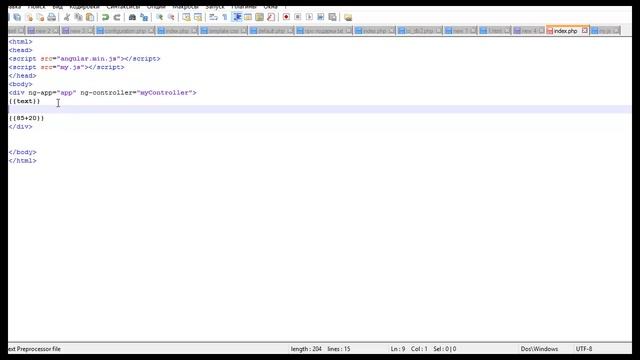Open the Макросы menu
640x360 pixels.
[x=185, y=7]
